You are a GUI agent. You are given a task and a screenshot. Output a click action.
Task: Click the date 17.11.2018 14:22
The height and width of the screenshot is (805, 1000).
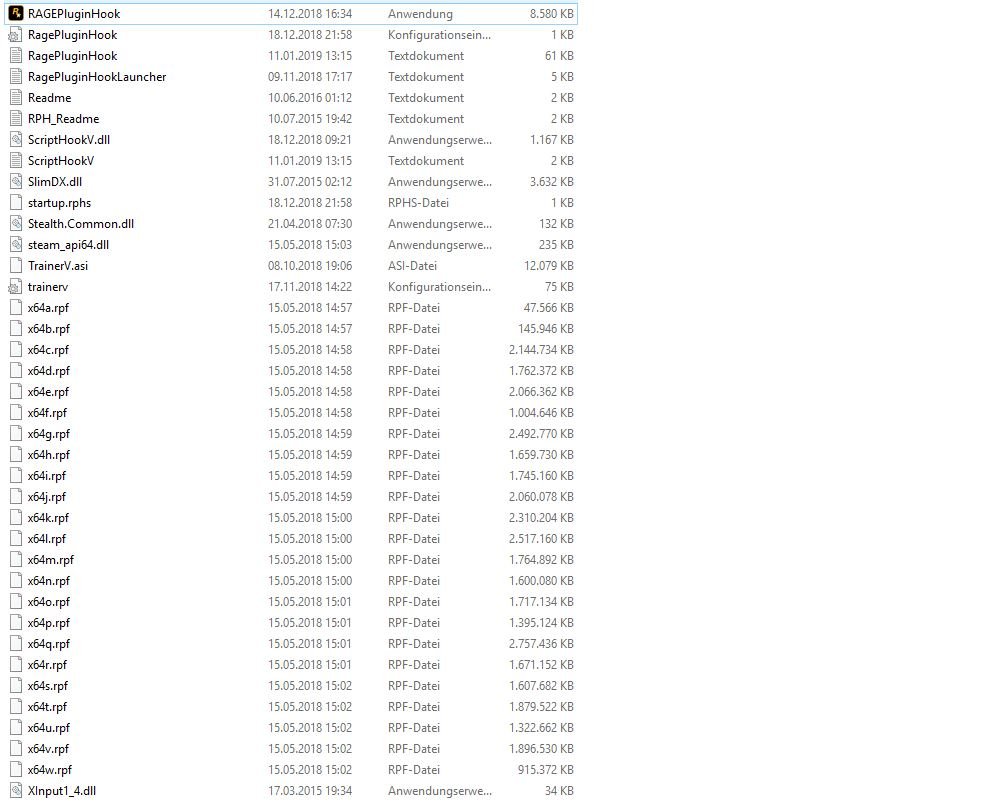[x=310, y=287]
